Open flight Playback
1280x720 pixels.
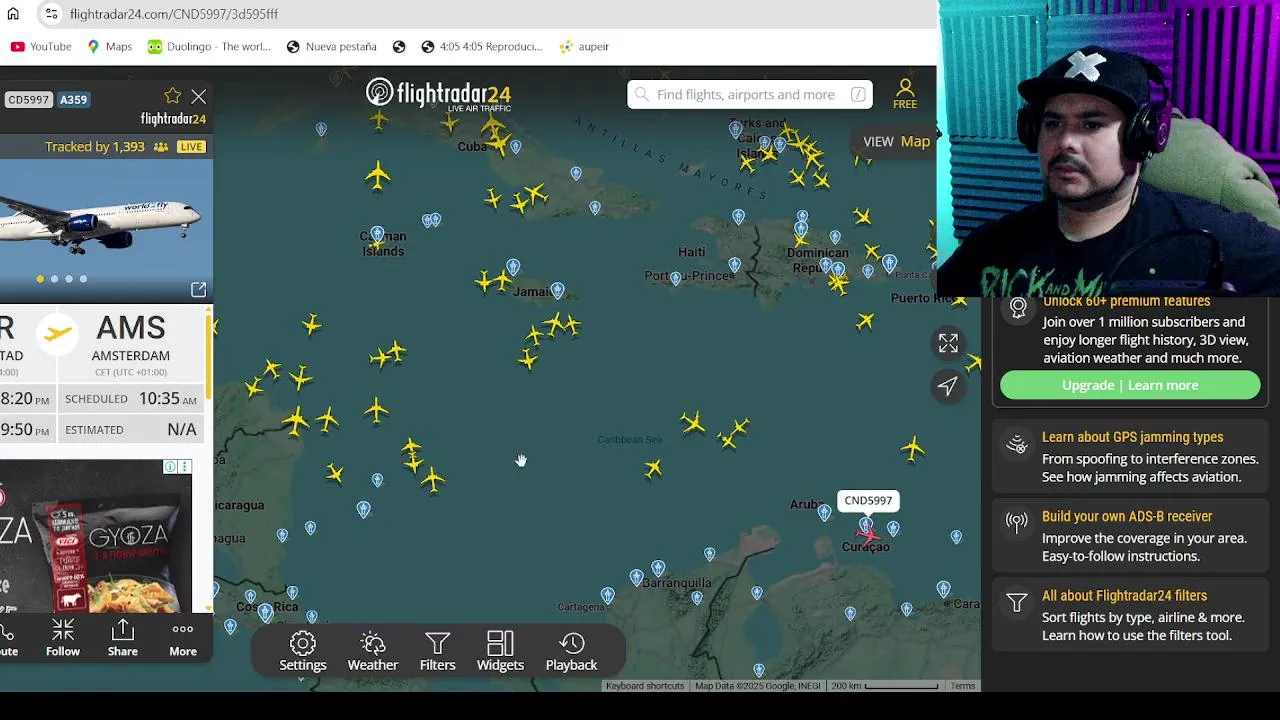pos(571,652)
